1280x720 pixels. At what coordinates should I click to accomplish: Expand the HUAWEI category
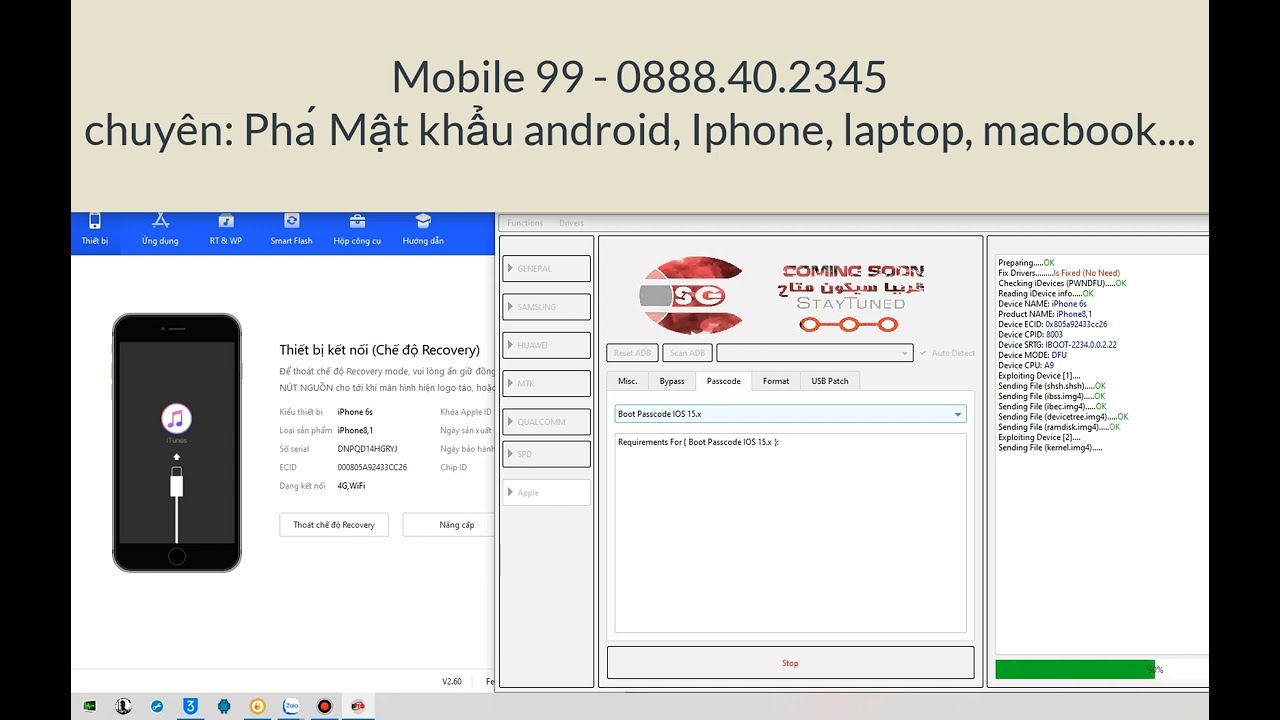(546, 345)
